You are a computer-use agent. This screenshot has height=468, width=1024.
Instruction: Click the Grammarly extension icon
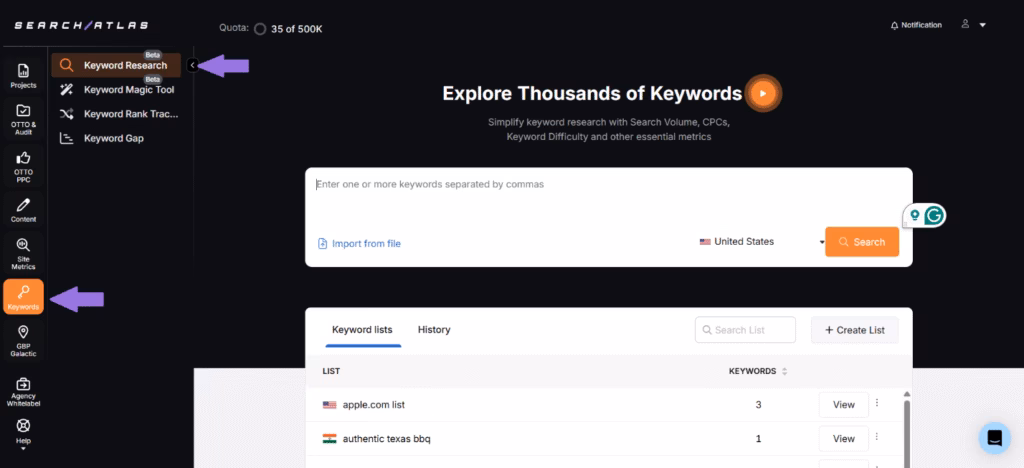935,215
